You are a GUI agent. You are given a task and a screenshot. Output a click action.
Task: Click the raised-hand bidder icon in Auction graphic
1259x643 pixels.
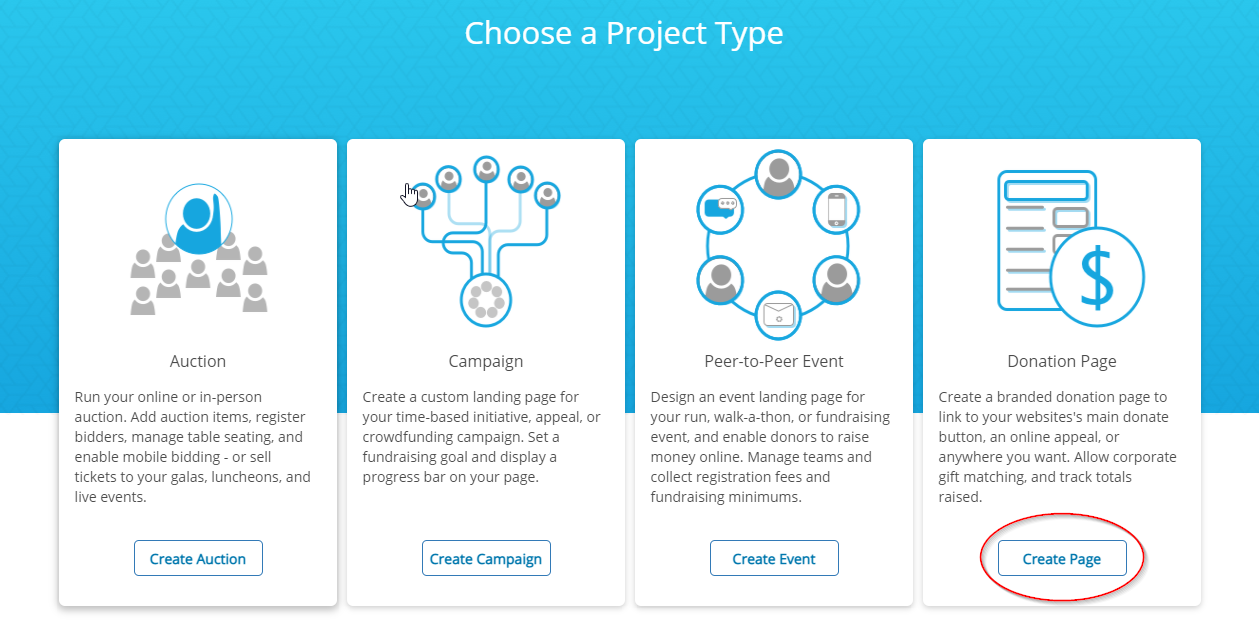(x=199, y=219)
